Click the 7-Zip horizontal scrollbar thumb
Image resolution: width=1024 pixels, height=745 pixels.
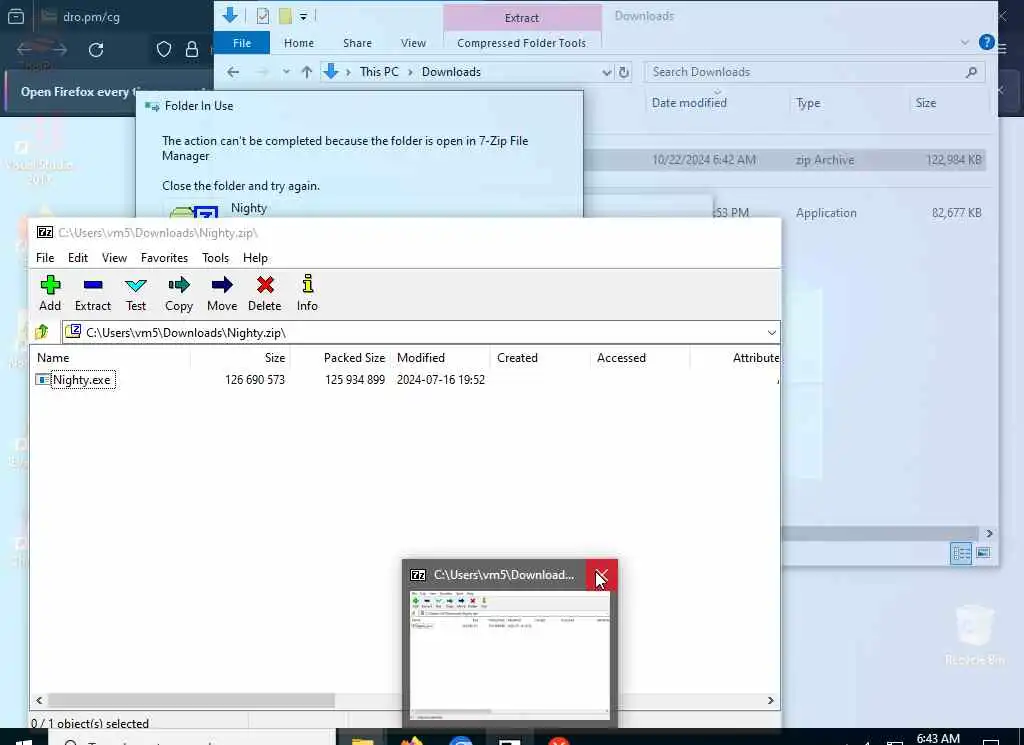tap(191, 701)
